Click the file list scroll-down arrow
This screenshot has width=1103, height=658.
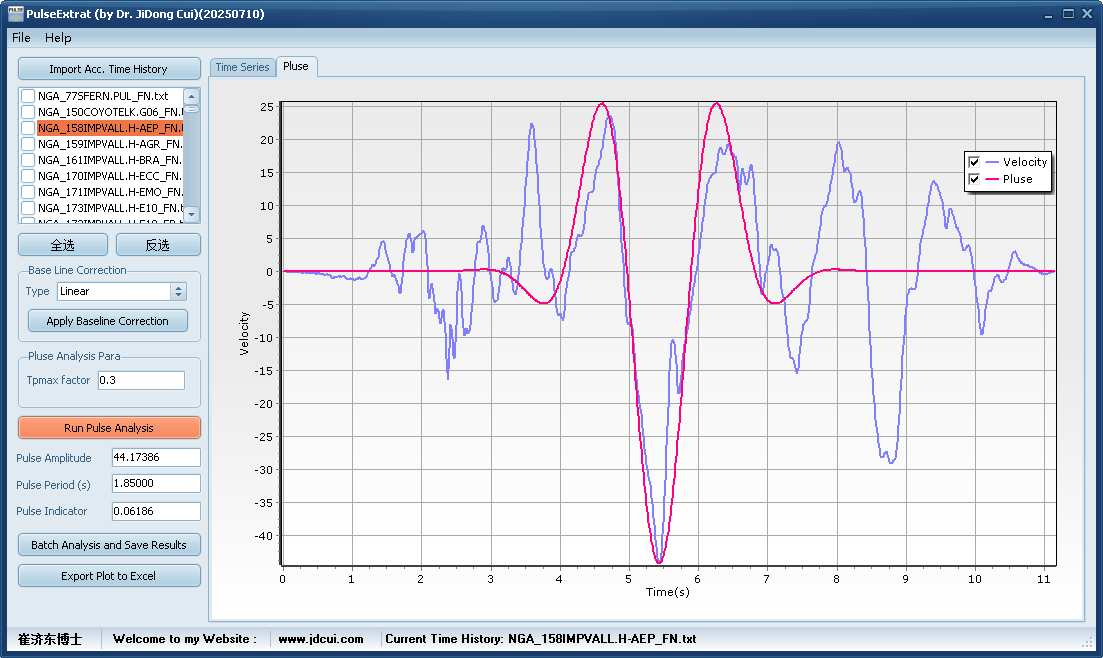point(192,214)
